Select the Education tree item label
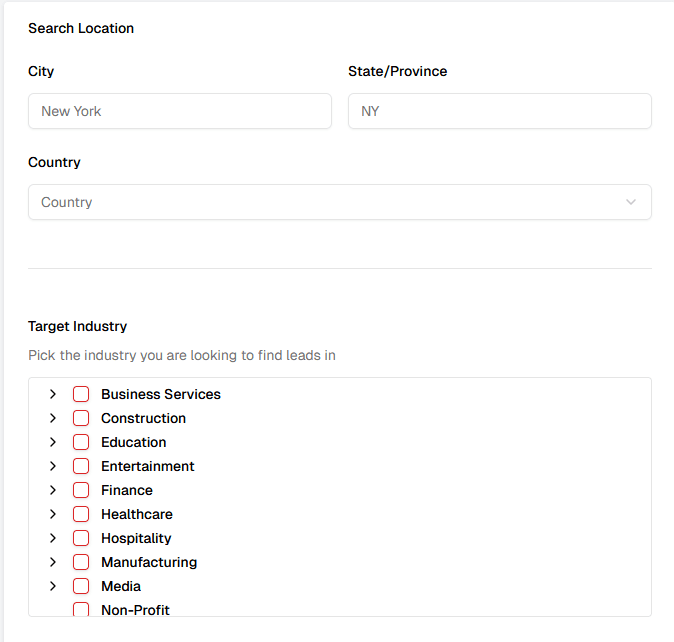Viewport: 674px width, 642px height. pyautogui.click(x=134, y=442)
